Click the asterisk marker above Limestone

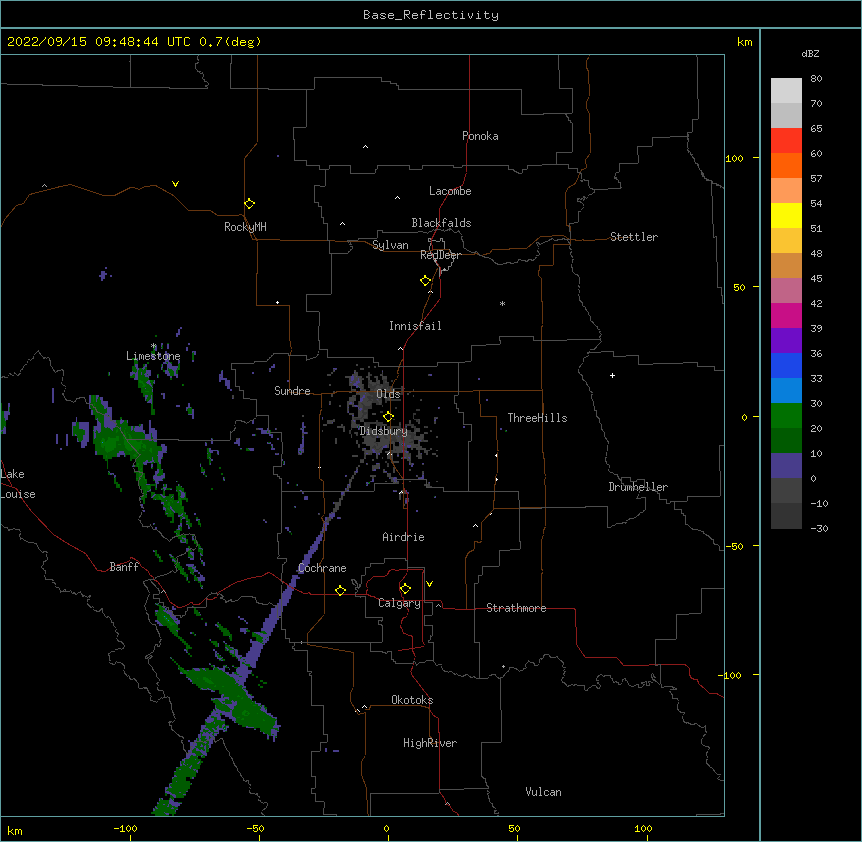(154, 346)
